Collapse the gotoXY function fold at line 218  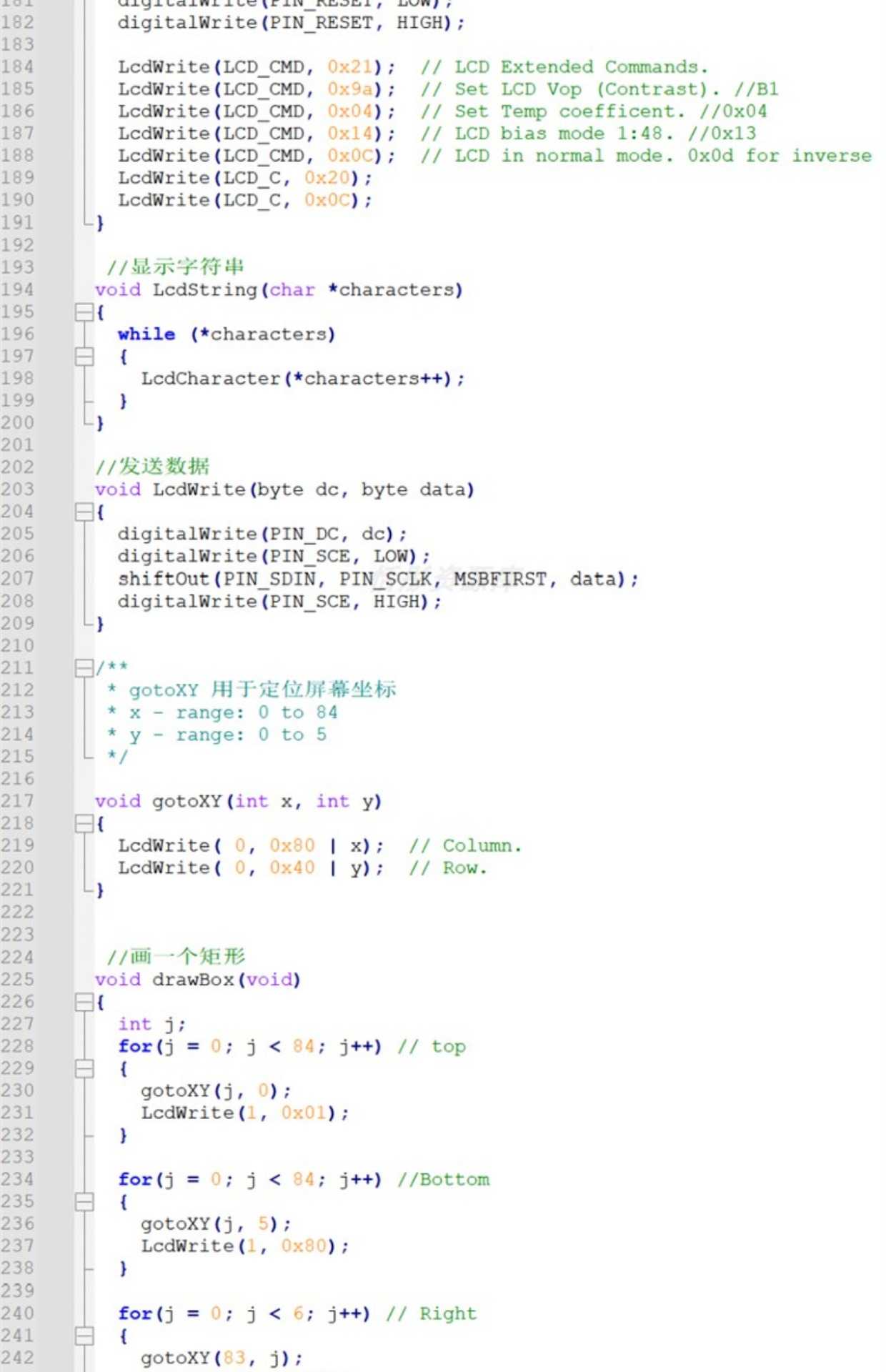click(84, 823)
